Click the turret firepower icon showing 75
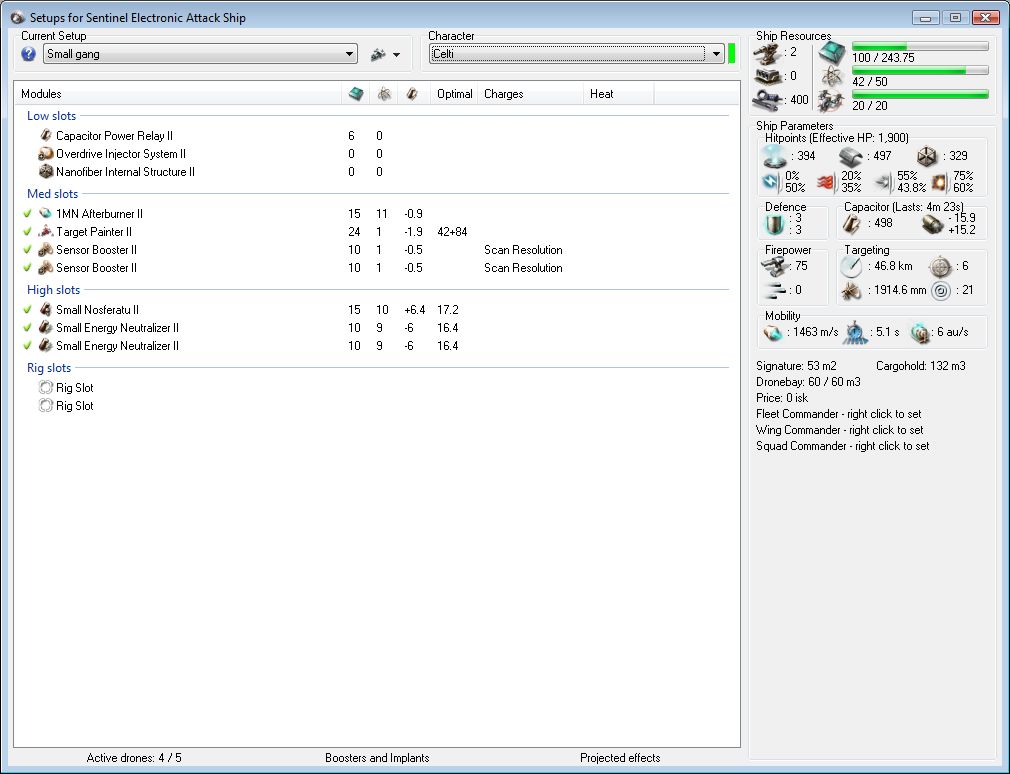This screenshot has height=774, width=1010. click(x=776, y=266)
